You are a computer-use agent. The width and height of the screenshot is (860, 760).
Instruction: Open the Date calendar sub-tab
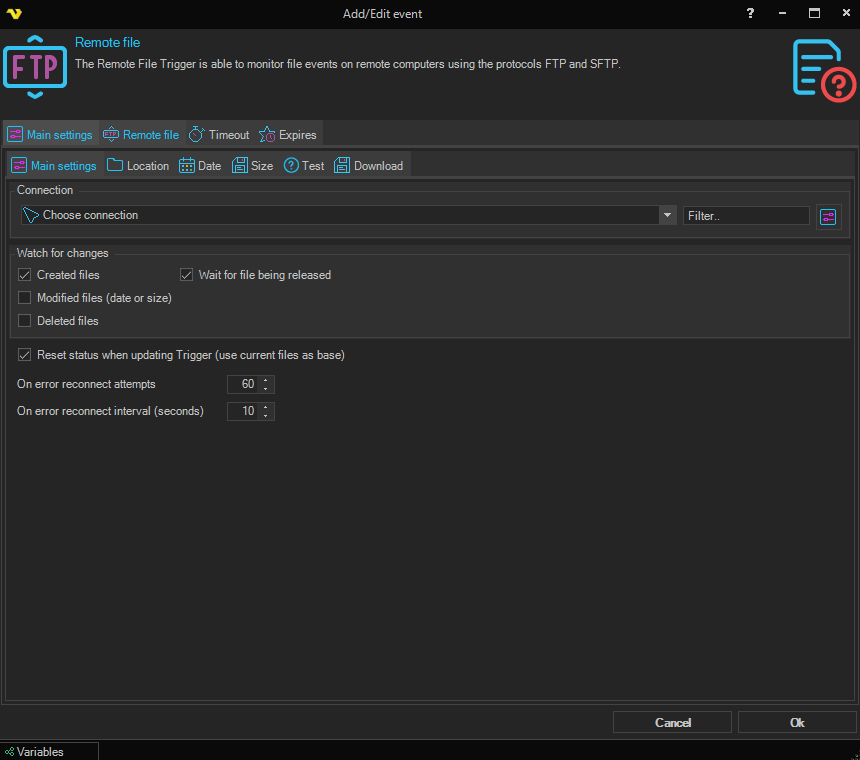click(200, 166)
